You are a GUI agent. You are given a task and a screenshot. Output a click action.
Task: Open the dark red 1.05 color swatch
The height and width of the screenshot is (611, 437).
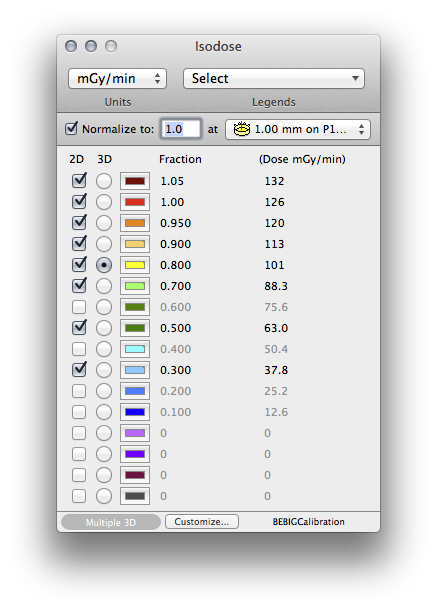click(135, 181)
